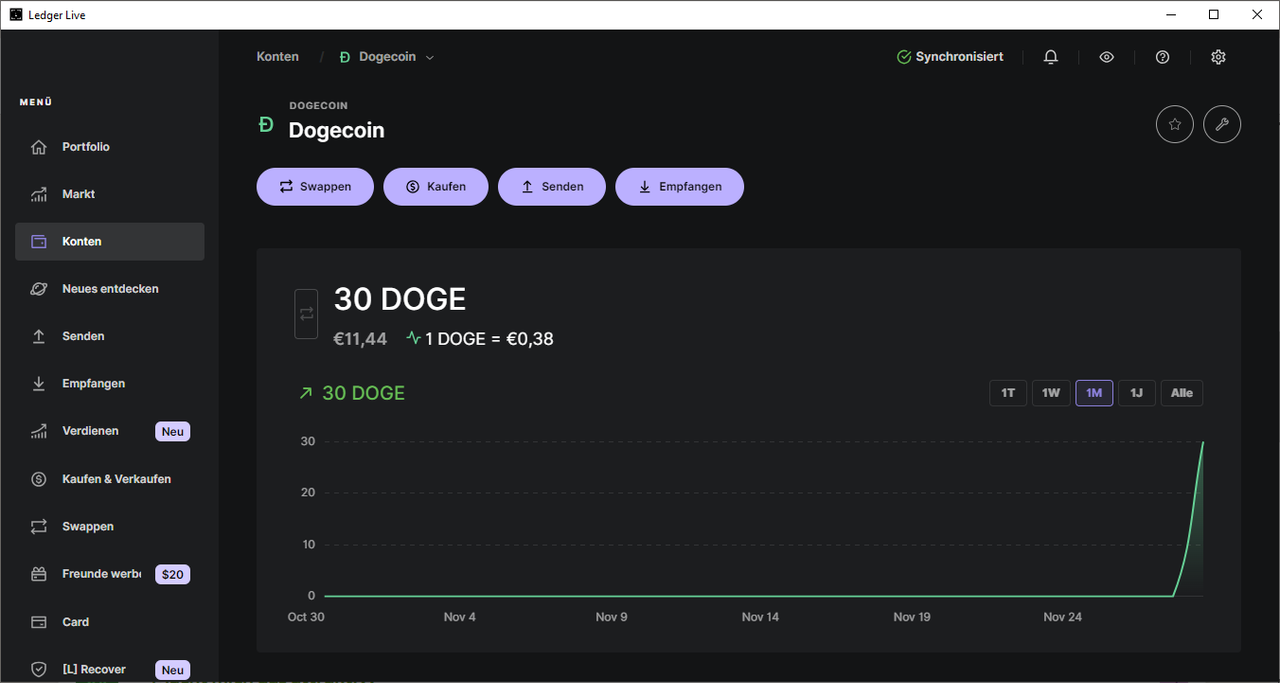
Task: Click the Recover shield icon
Action: 39,669
